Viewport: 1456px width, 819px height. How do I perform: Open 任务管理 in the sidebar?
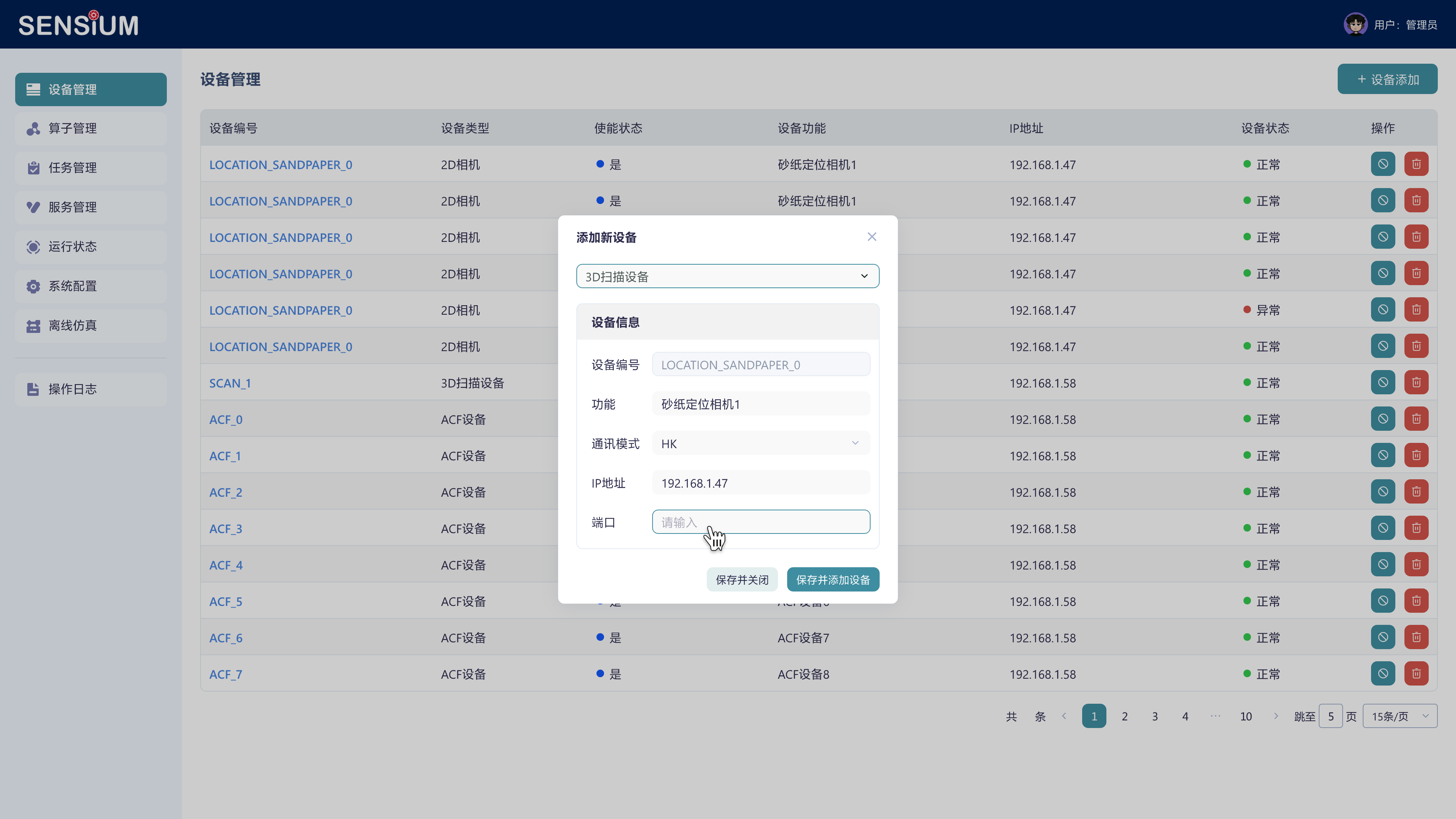click(91, 168)
